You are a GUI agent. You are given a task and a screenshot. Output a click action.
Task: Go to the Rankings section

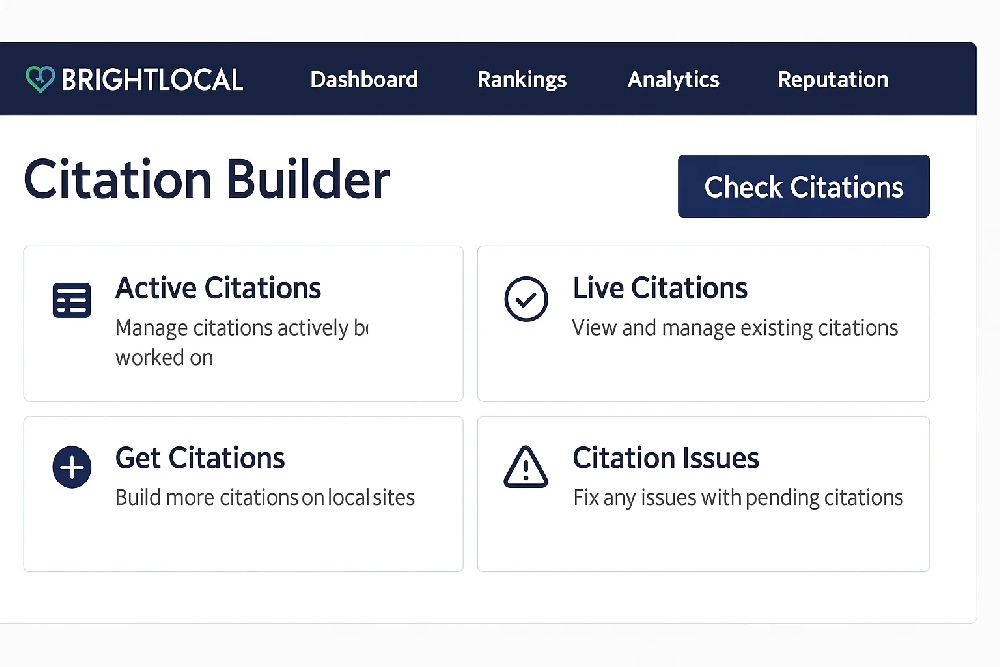click(522, 80)
